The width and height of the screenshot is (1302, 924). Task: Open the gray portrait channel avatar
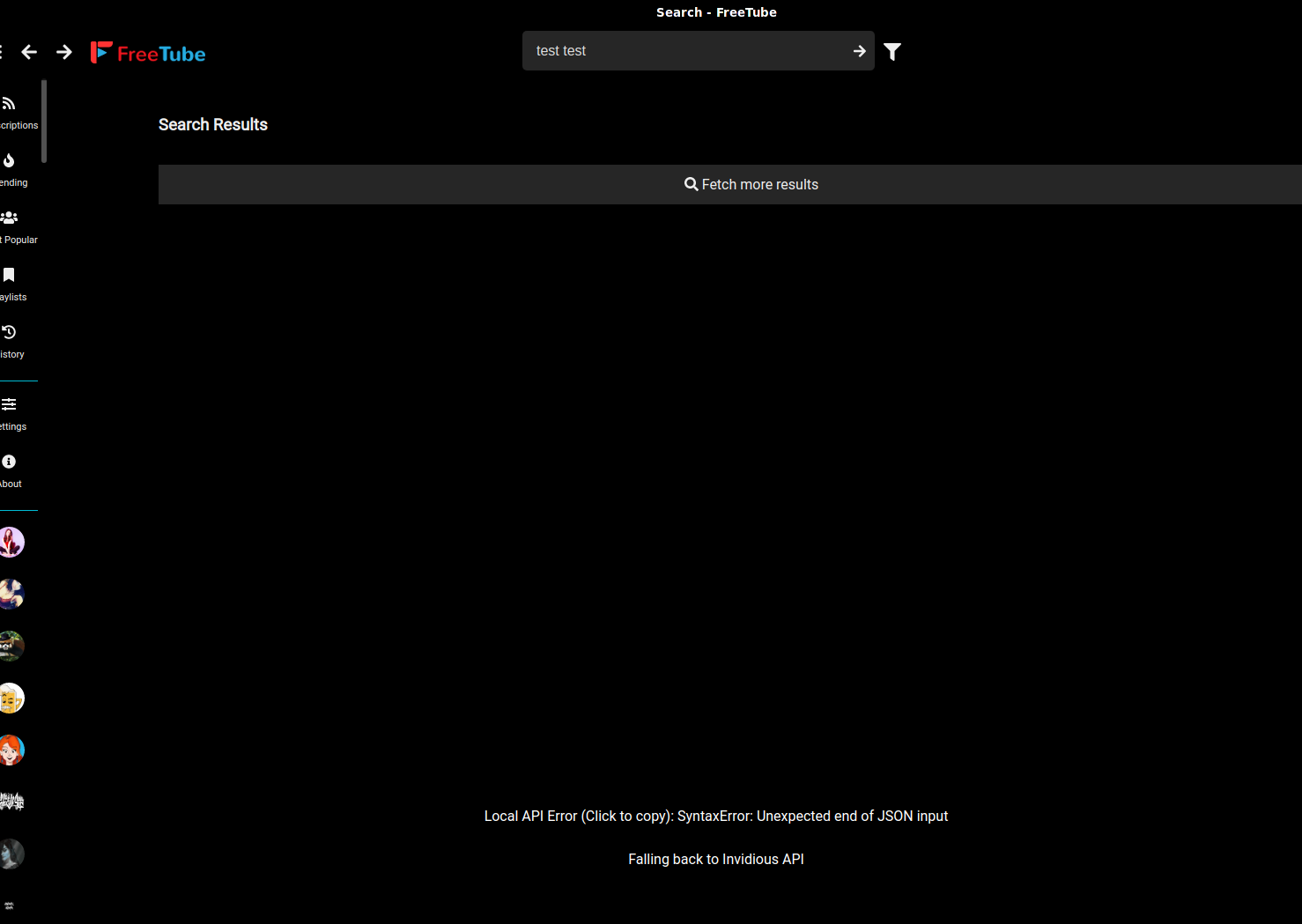point(11,854)
